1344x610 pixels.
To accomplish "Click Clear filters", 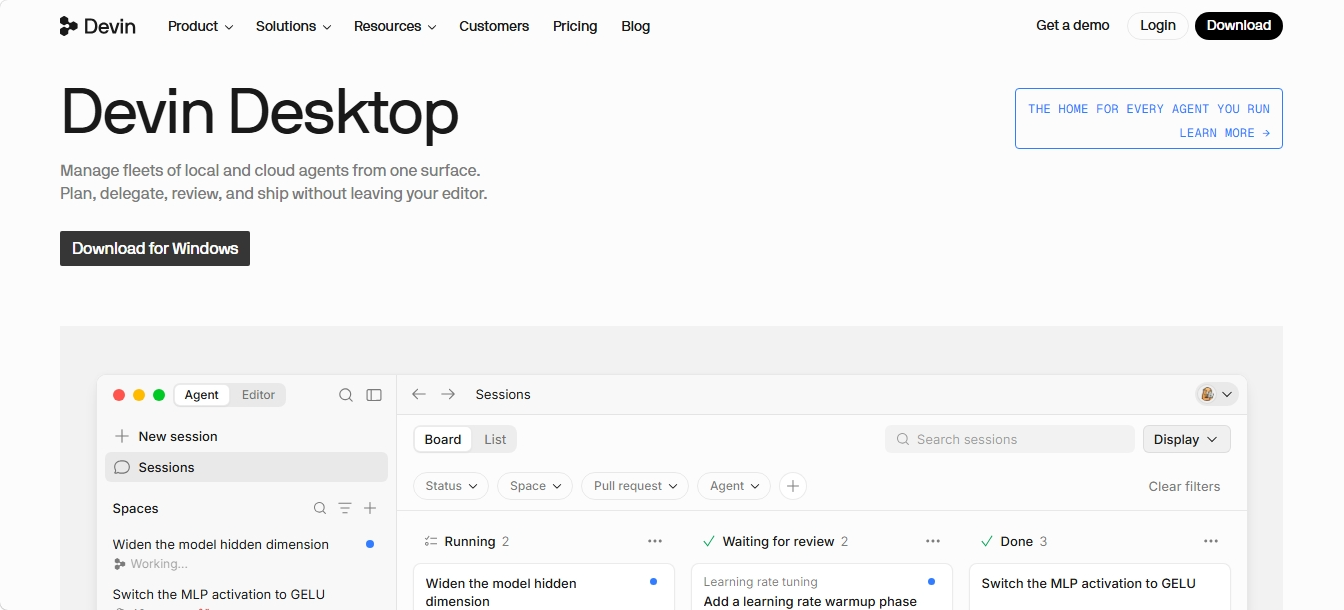I will 1184,486.
